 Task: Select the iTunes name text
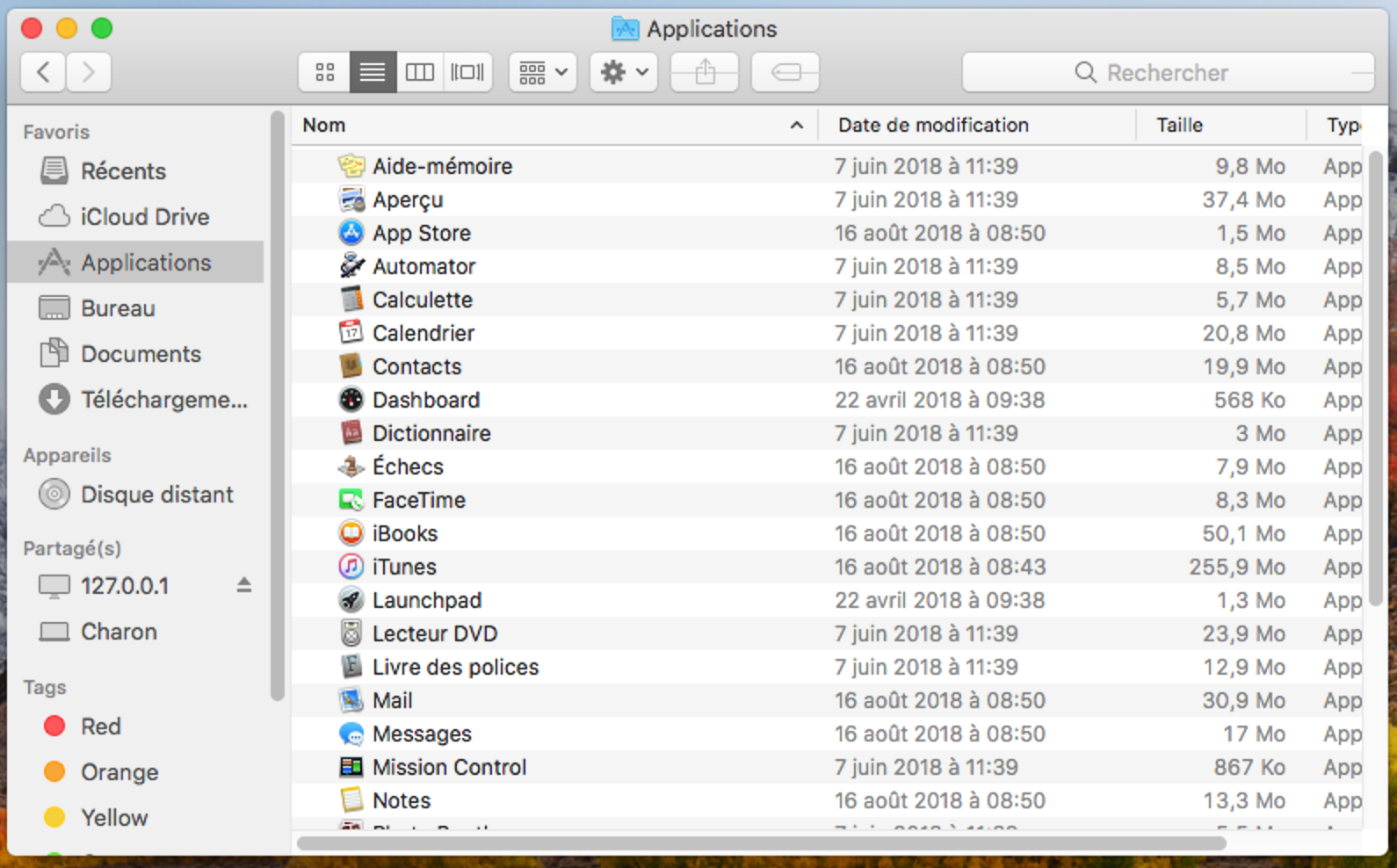404,567
